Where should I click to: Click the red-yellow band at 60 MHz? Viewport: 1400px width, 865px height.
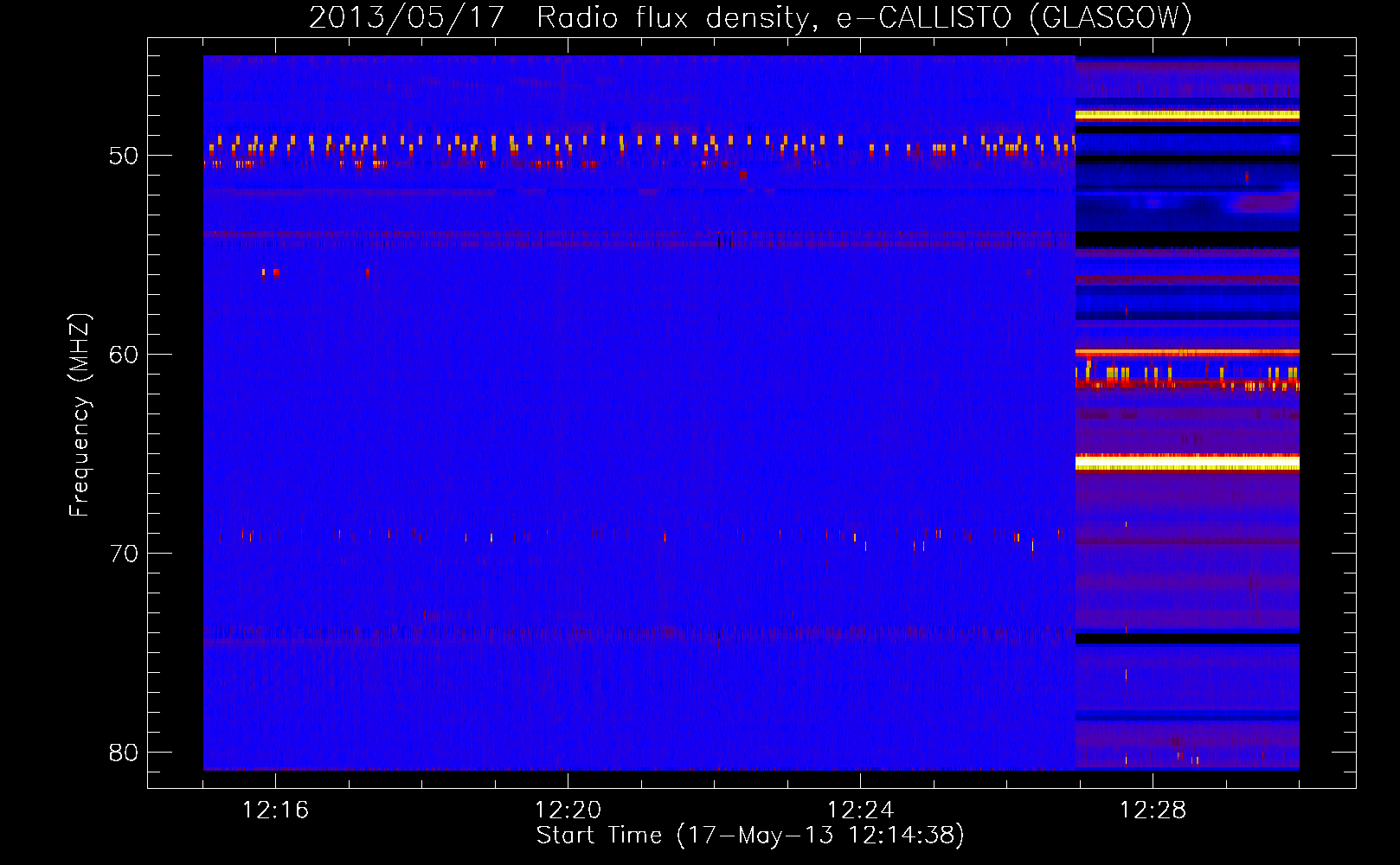(1187, 352)
